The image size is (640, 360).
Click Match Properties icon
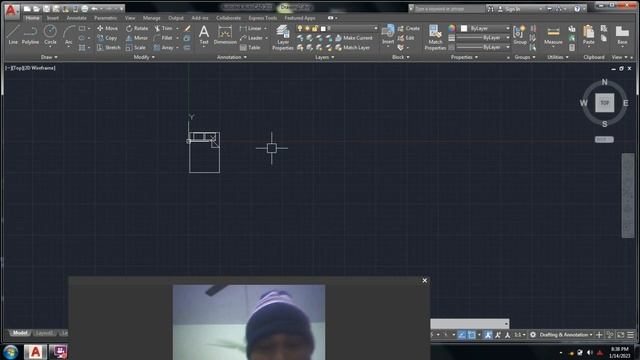[435, 37]
